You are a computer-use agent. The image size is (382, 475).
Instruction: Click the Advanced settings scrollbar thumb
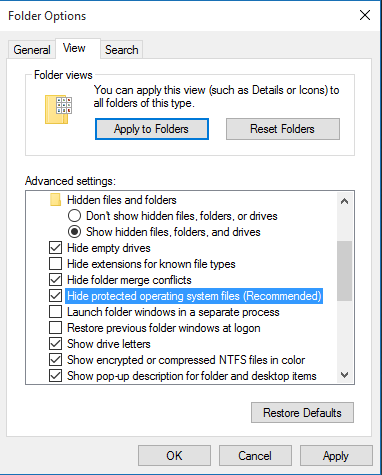[x=345, y=271]
